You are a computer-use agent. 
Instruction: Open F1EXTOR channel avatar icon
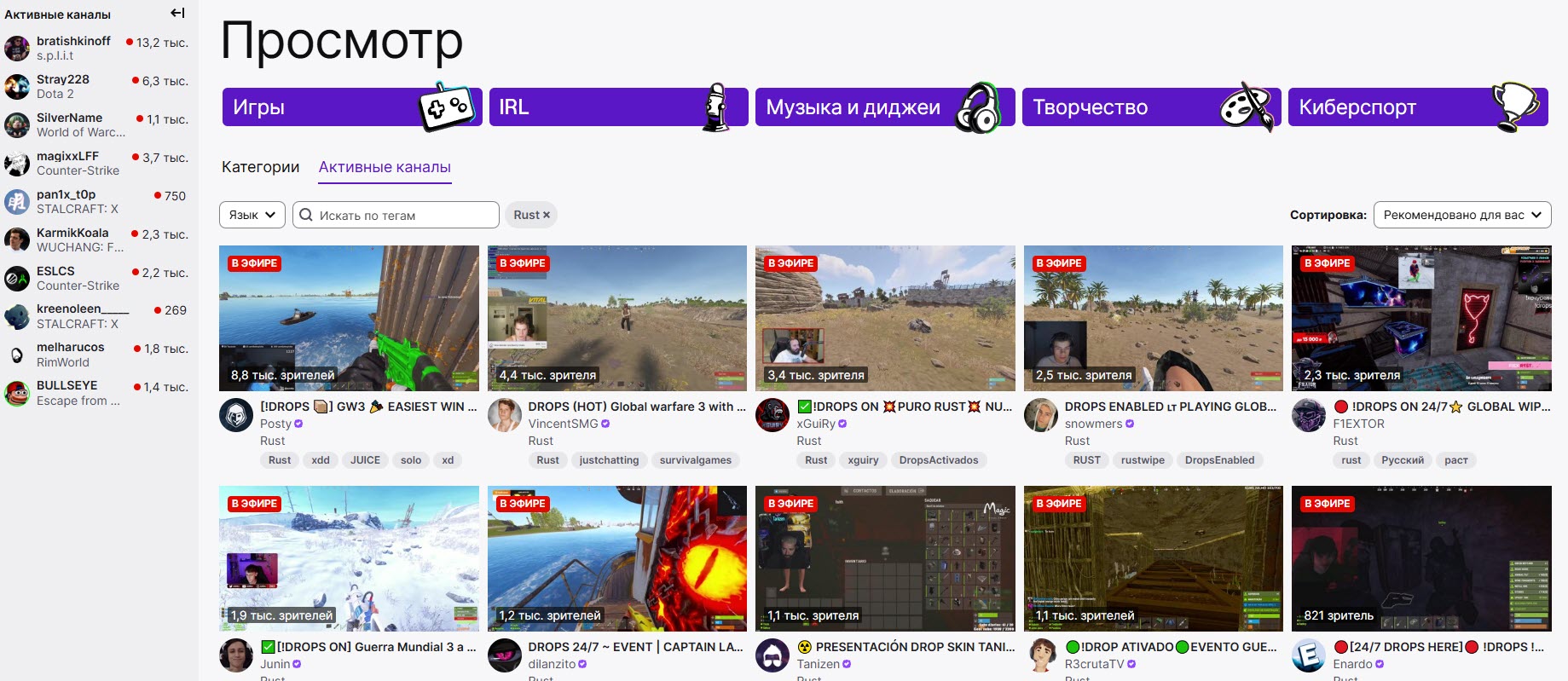pos(1309,415)
